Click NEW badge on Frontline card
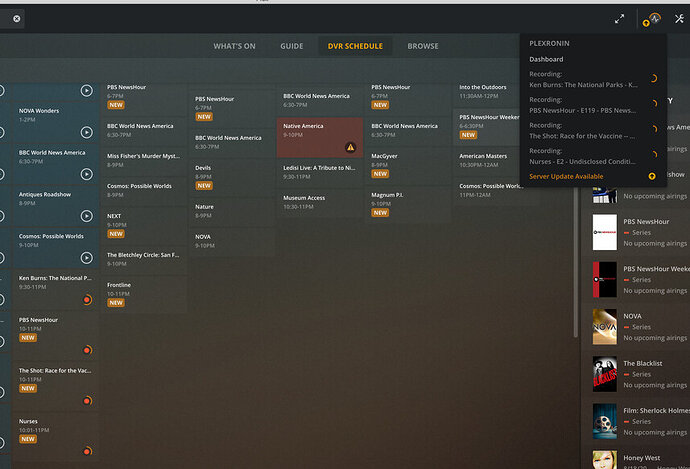Viewport: 690px width, 469px height. point(116,303)
